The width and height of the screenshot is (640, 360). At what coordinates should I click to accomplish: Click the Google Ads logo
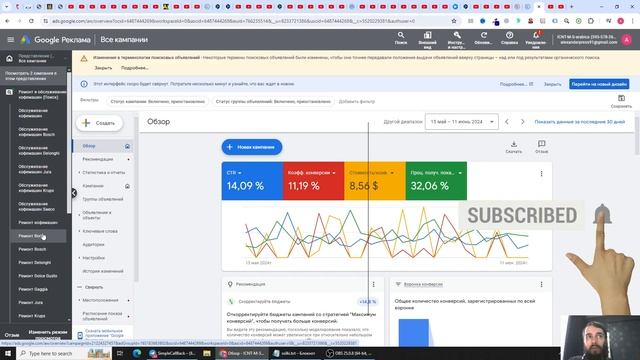click(x=25, y=40)
